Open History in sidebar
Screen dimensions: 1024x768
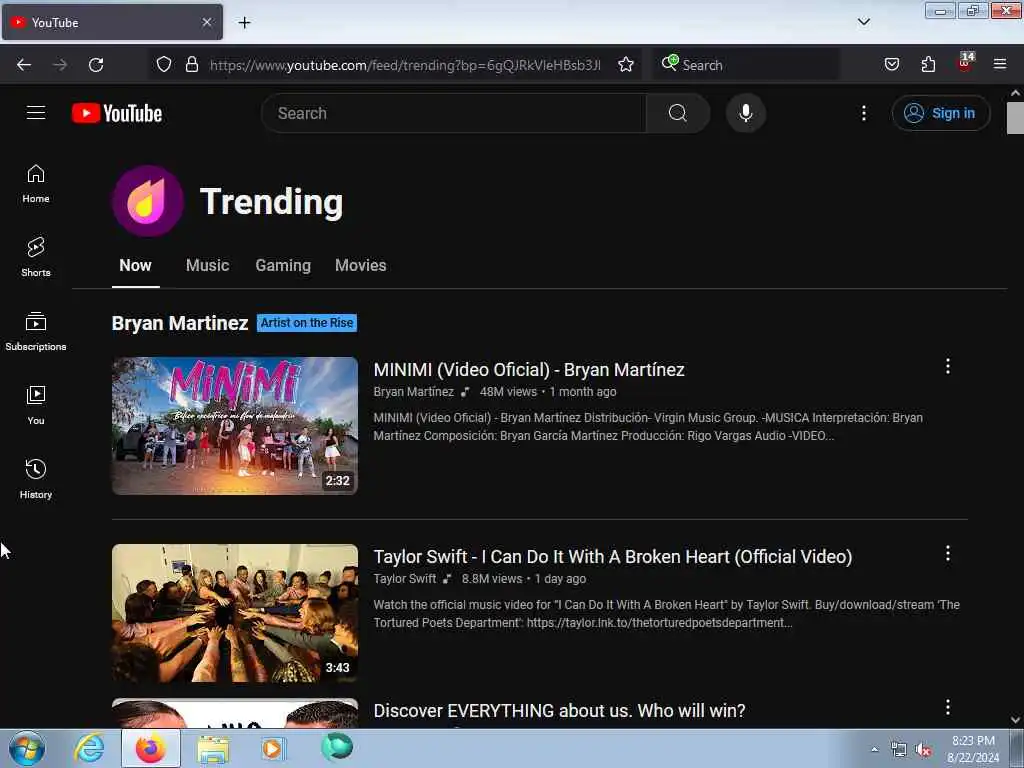click(36, 479)
